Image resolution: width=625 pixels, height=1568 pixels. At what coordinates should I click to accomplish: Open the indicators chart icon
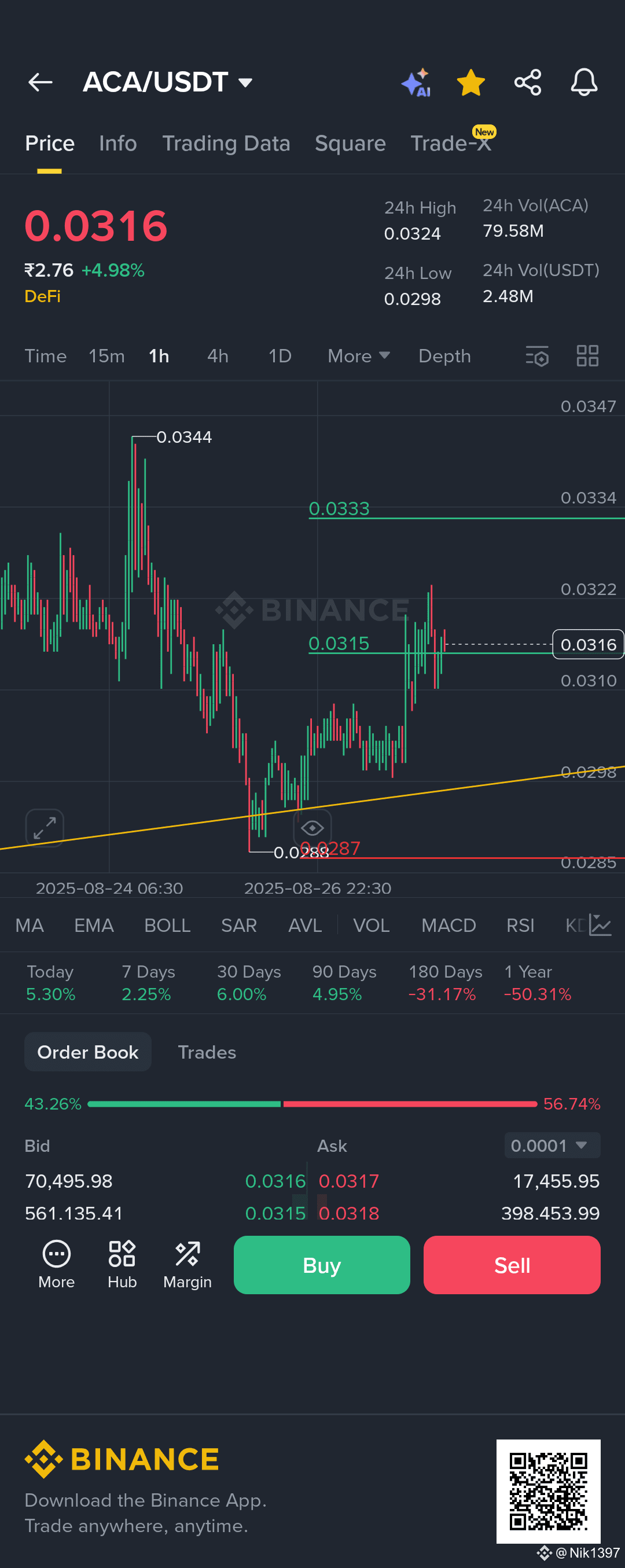tap(600, 926)
